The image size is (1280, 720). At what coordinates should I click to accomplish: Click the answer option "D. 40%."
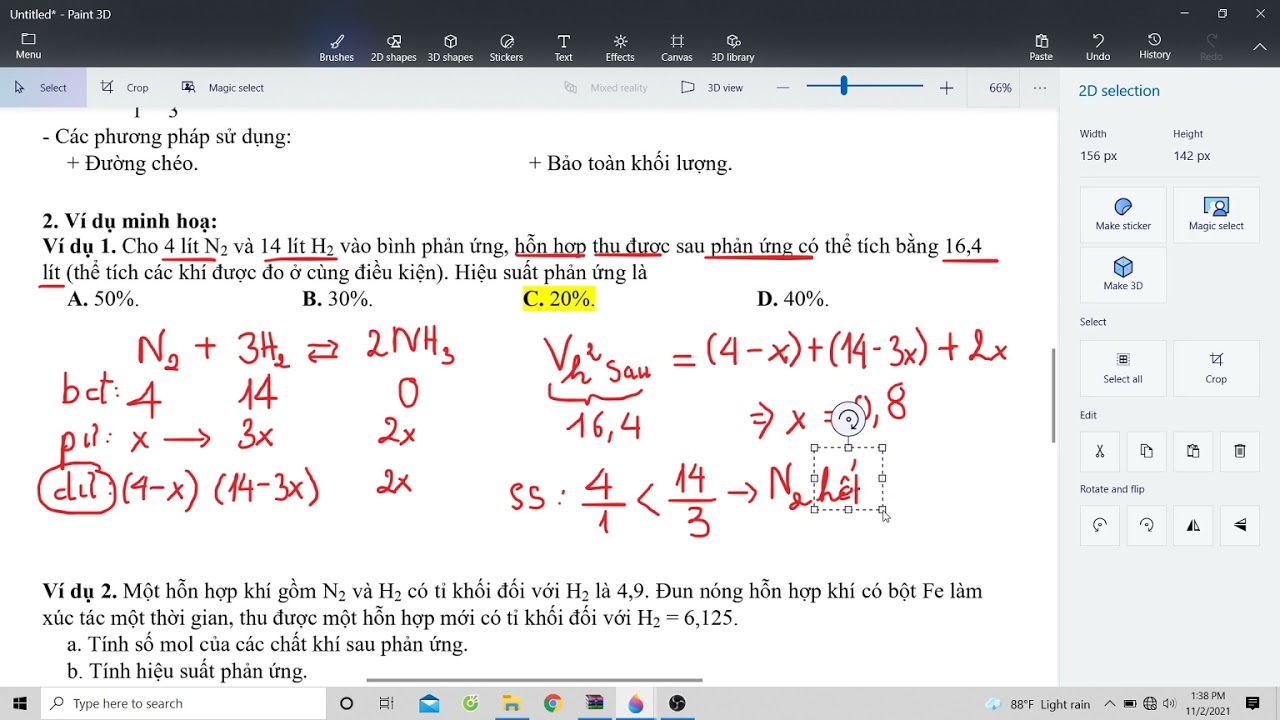coord(793,299)
